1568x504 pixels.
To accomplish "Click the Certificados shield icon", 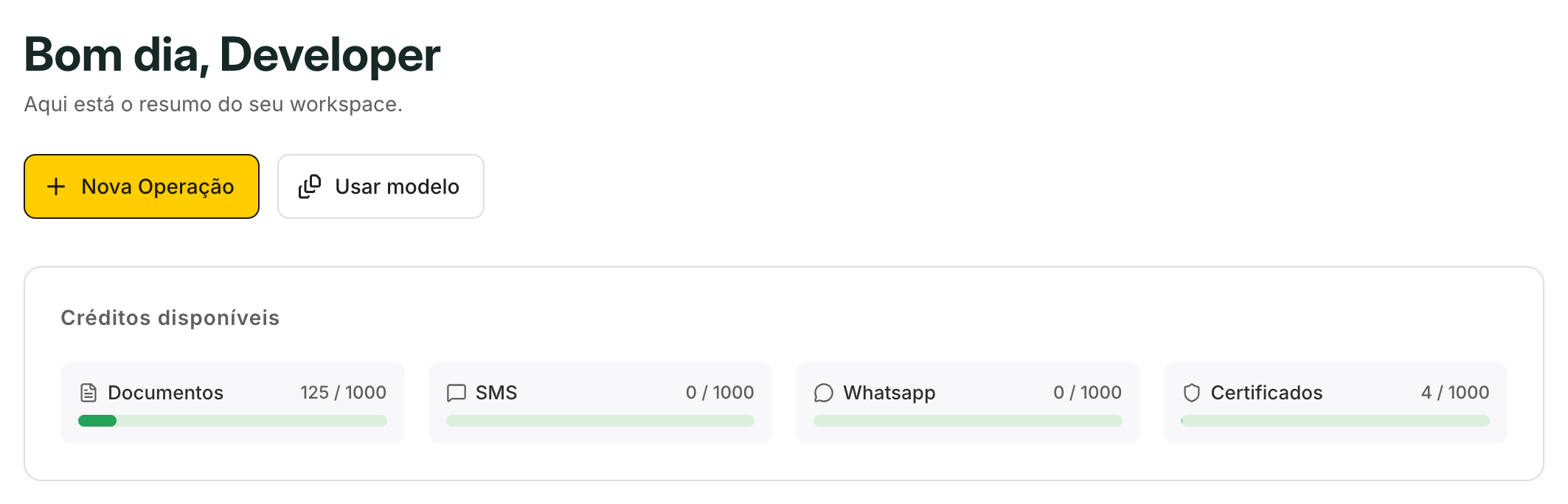I will pyautogui.click(x=1192, y=393).
